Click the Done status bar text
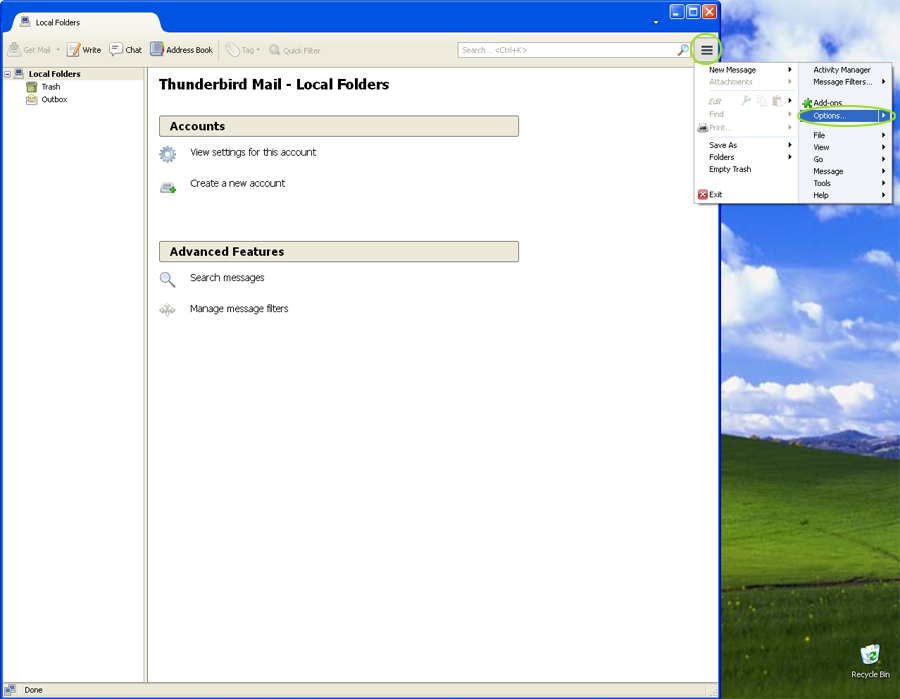900x699 pixels. pos(33,690)
